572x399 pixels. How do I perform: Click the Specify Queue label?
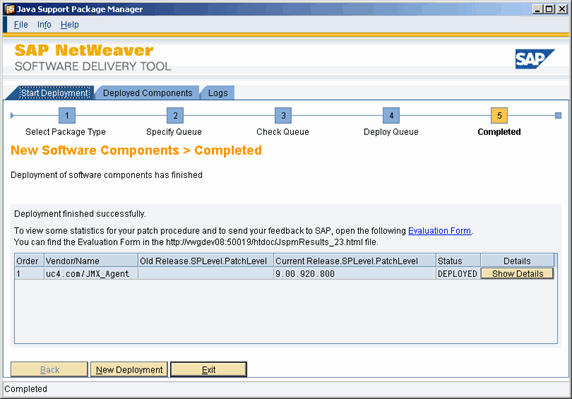point(174,132)
